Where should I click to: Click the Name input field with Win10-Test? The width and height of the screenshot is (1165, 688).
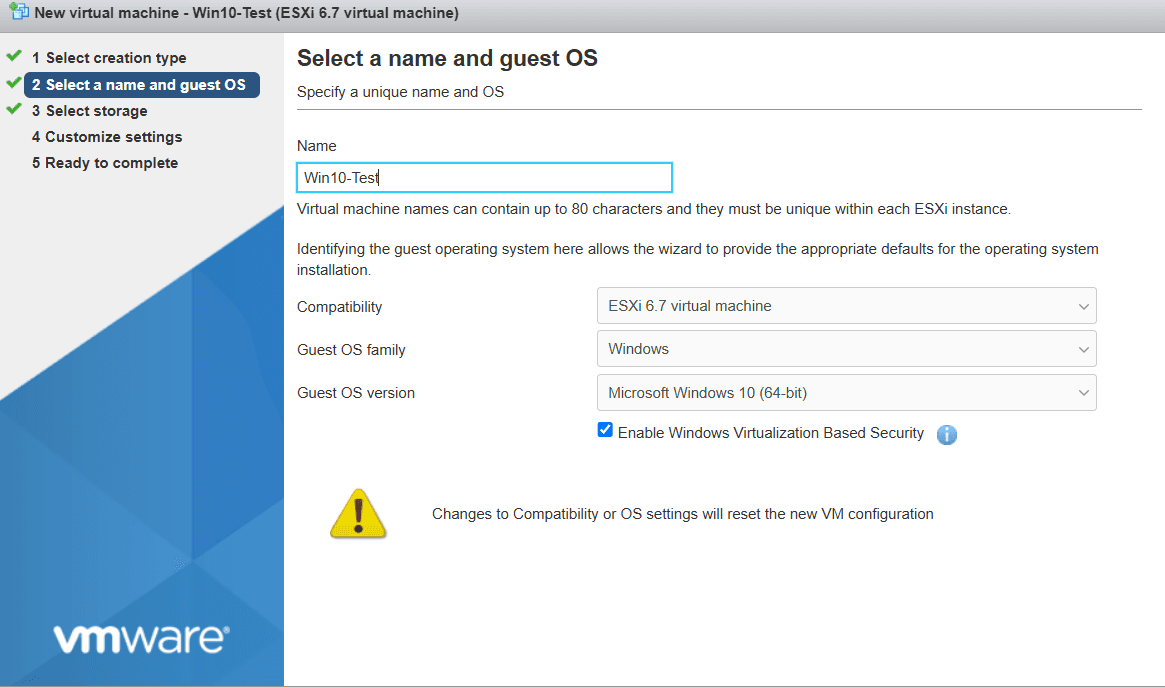click(x=484, y=178)
